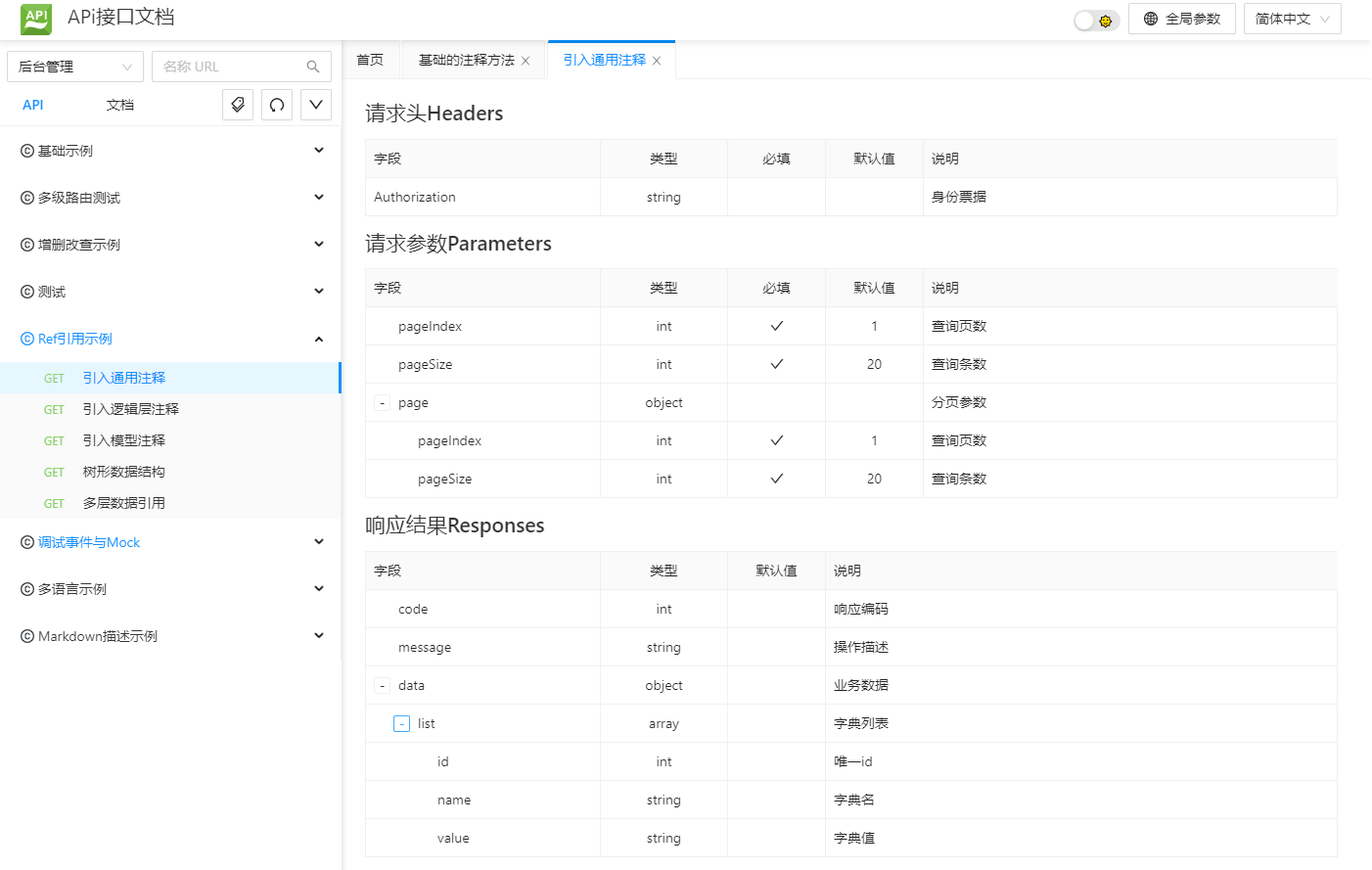
Task: Open the 后台管理 dropdown
Action: [x=75, y=67]
